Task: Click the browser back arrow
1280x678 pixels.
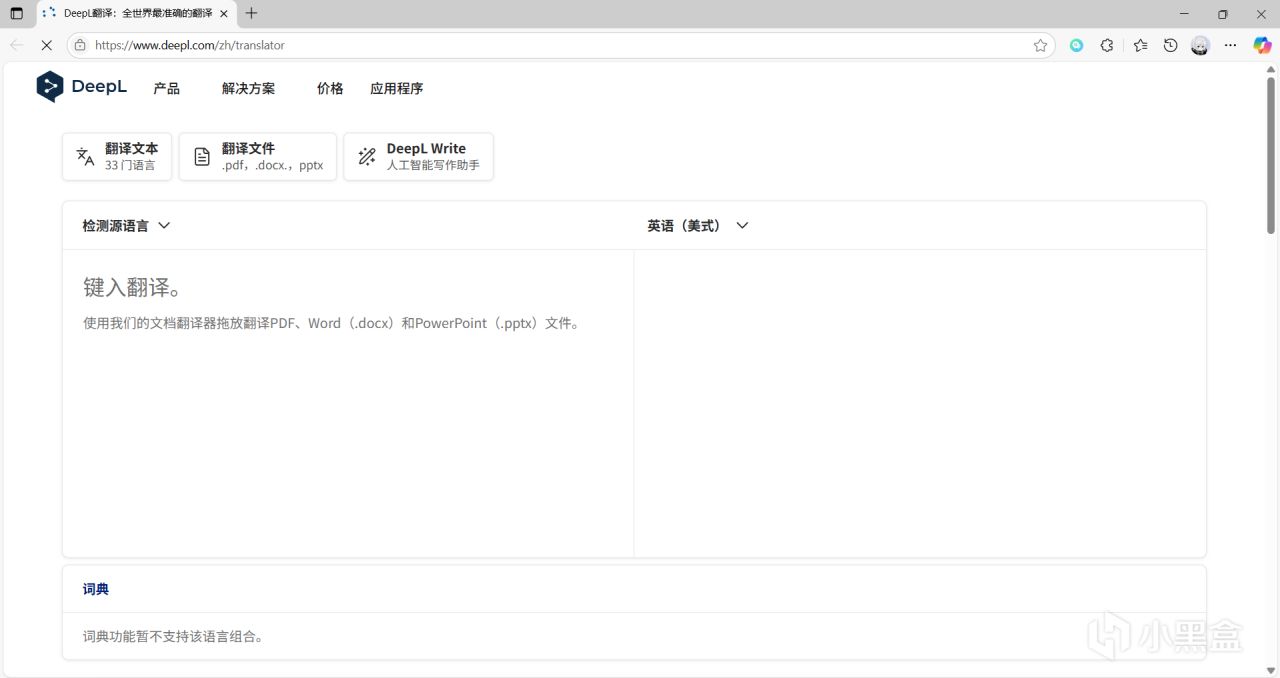Action: click(x=16, y=45)
